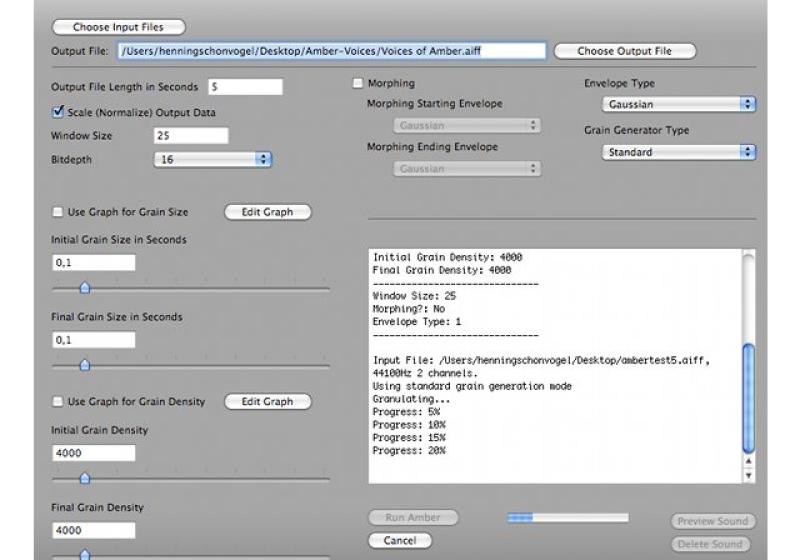Click the Initial Grain Size slider handle
Viewport: 800px width, 560px height.
pos(84,288)
